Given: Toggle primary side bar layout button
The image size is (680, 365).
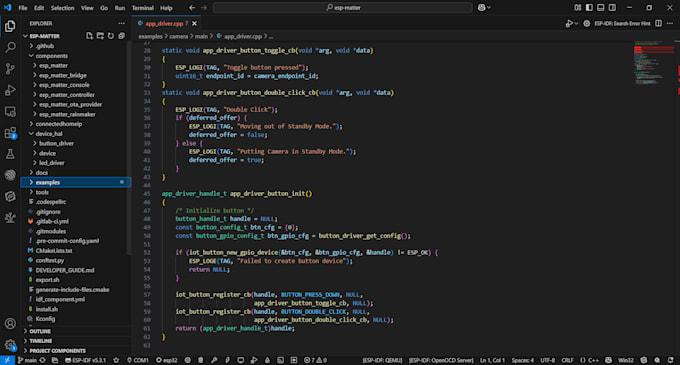Looking at the screenshot, I should [589, 7].
